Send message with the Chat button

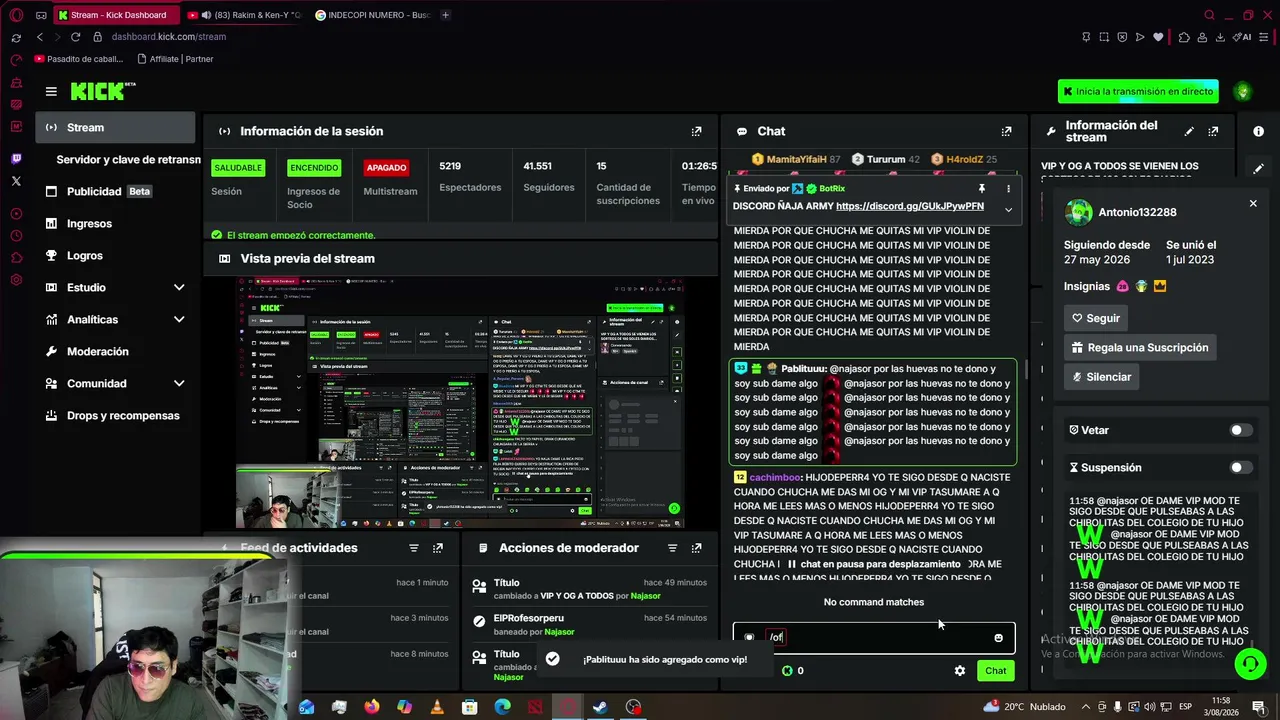click(996, 671)
